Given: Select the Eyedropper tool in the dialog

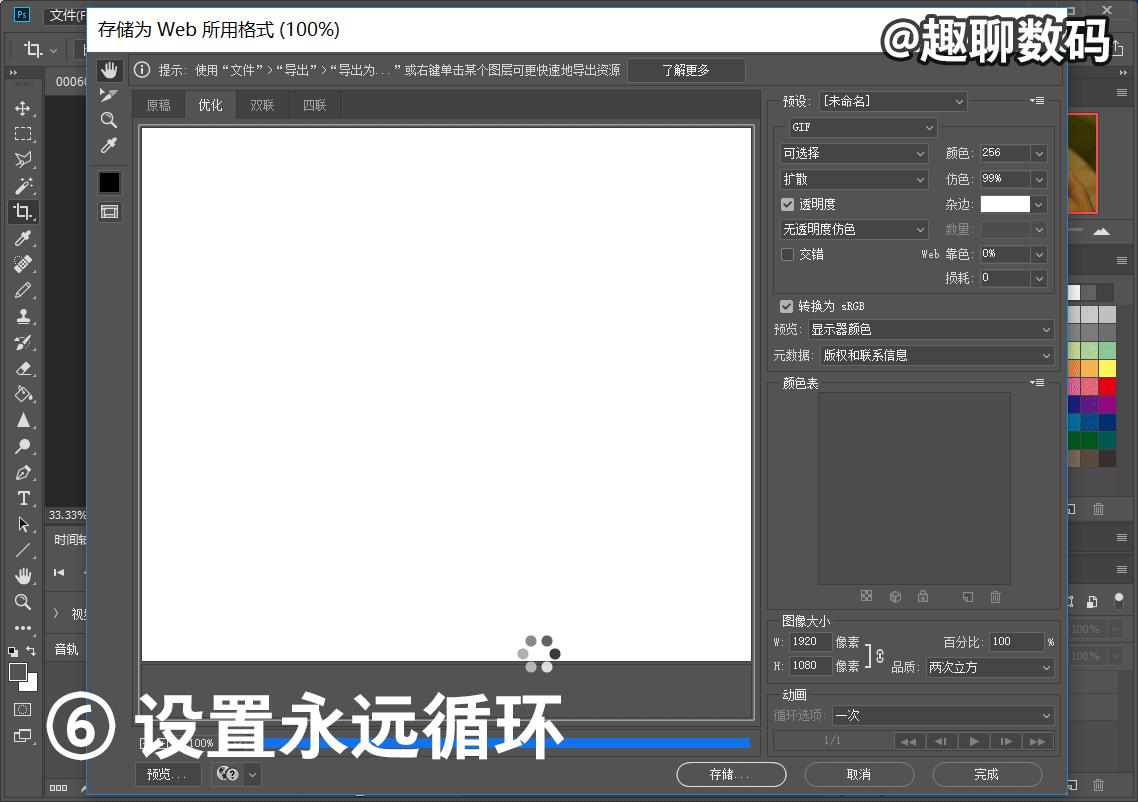Looking at the screenshot, I should click(109, 145).
